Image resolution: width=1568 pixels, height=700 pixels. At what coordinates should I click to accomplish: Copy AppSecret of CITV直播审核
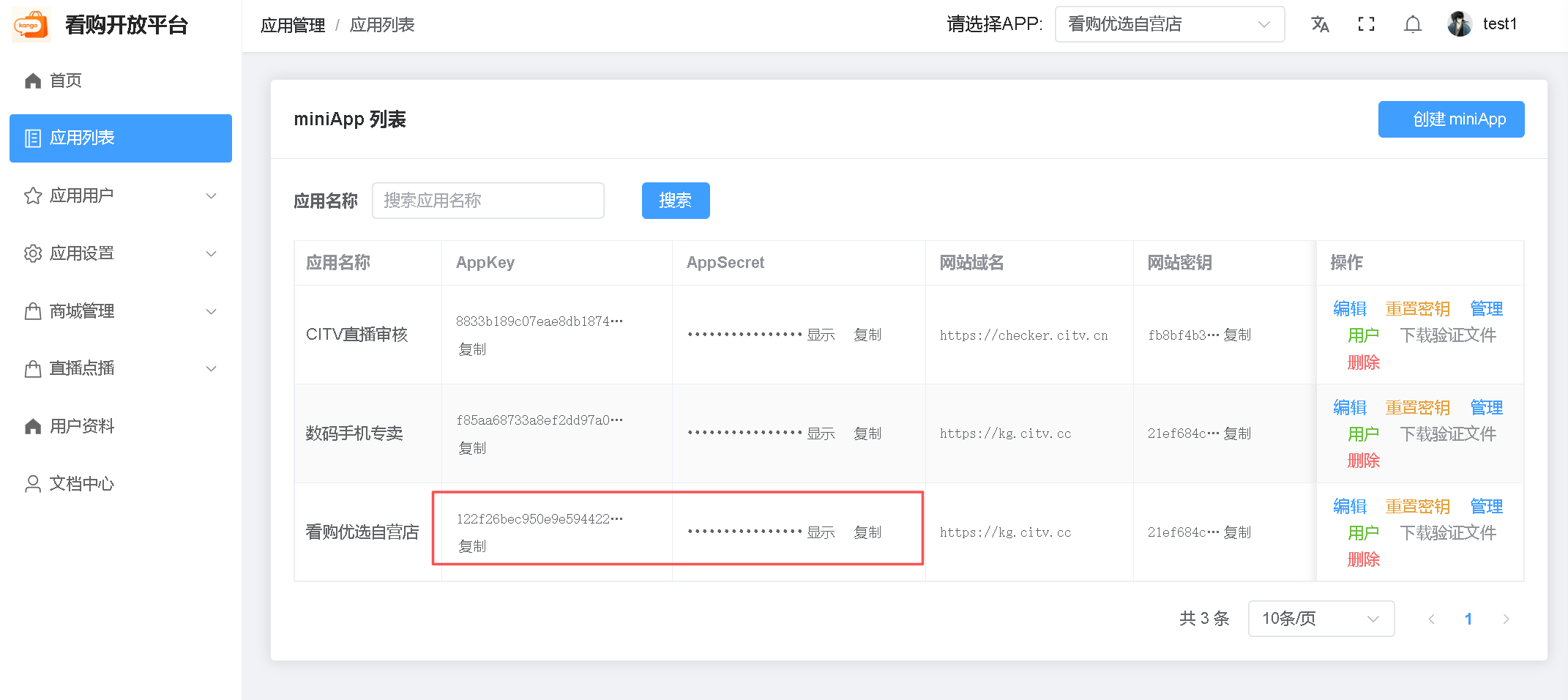coord(867,335)
